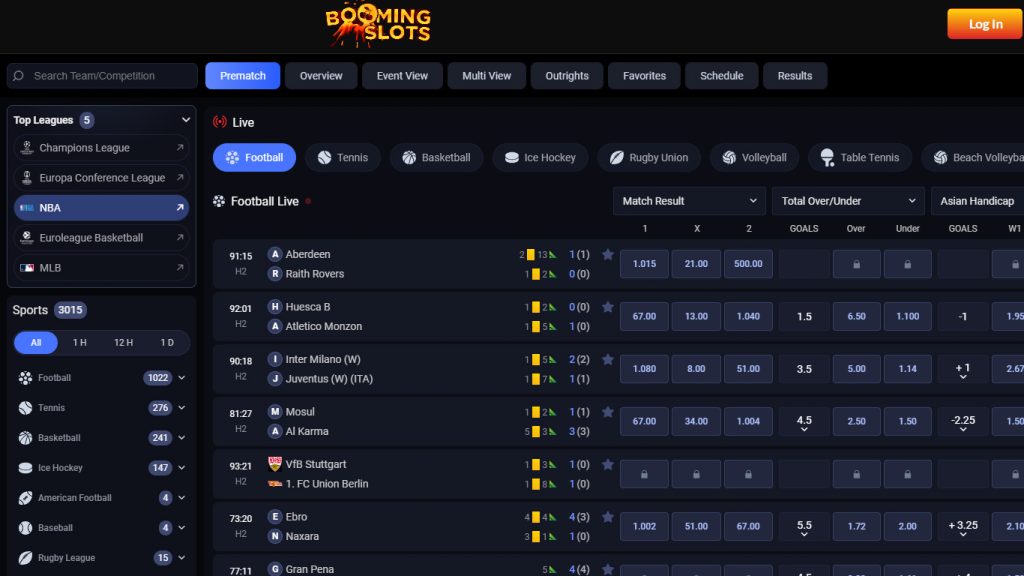Select odds 1.015 for Aberdeen win
The height and width of the screenshot is (576, 1024).
(644, 264)
